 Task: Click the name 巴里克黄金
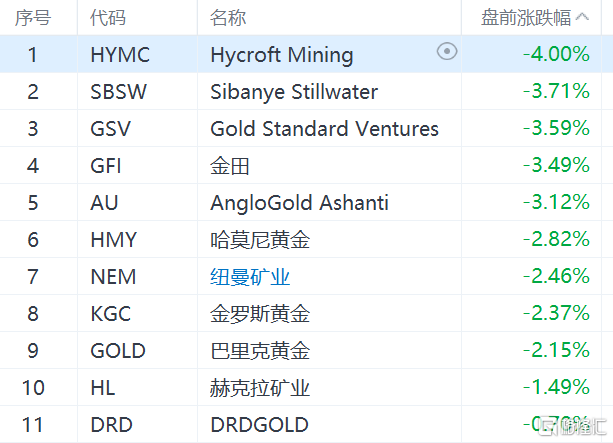point(260,351)
